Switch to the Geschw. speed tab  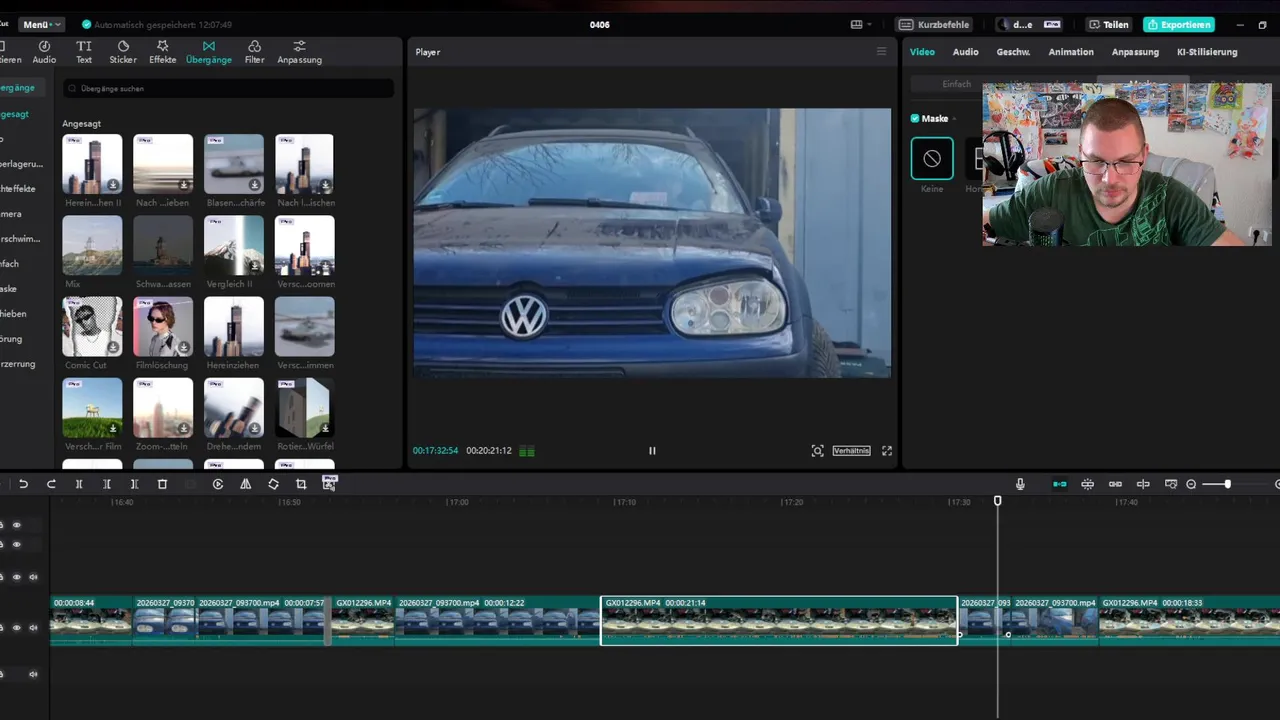1013,52
